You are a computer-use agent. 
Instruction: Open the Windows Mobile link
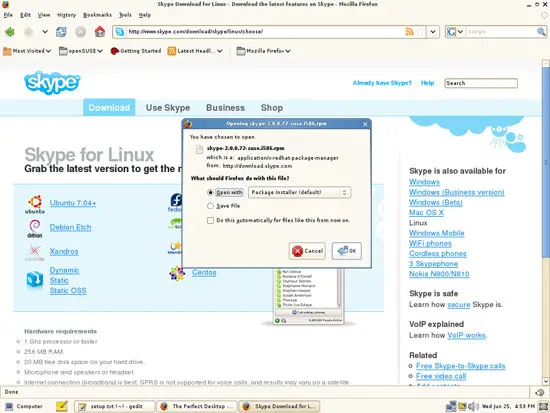point(437,233)
